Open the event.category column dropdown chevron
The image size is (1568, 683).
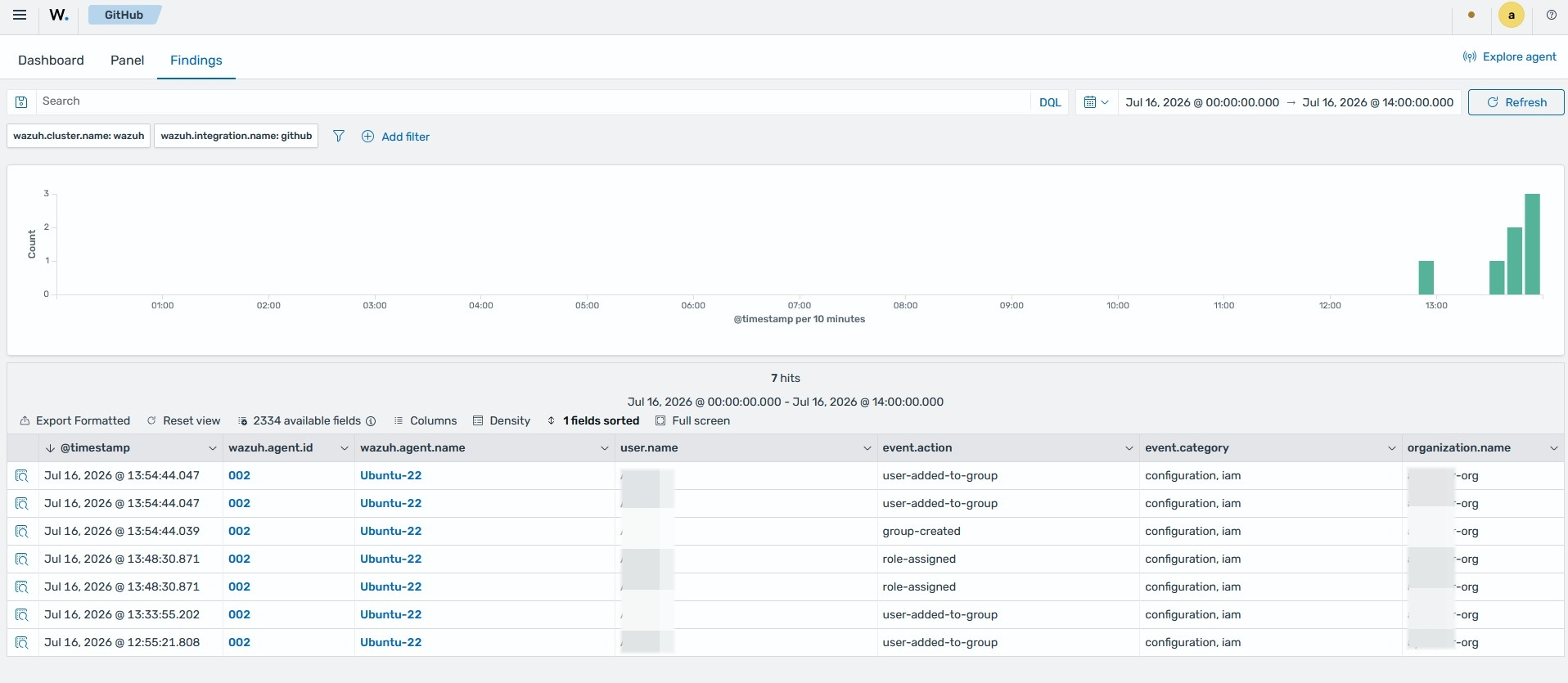pos(1392,448)
